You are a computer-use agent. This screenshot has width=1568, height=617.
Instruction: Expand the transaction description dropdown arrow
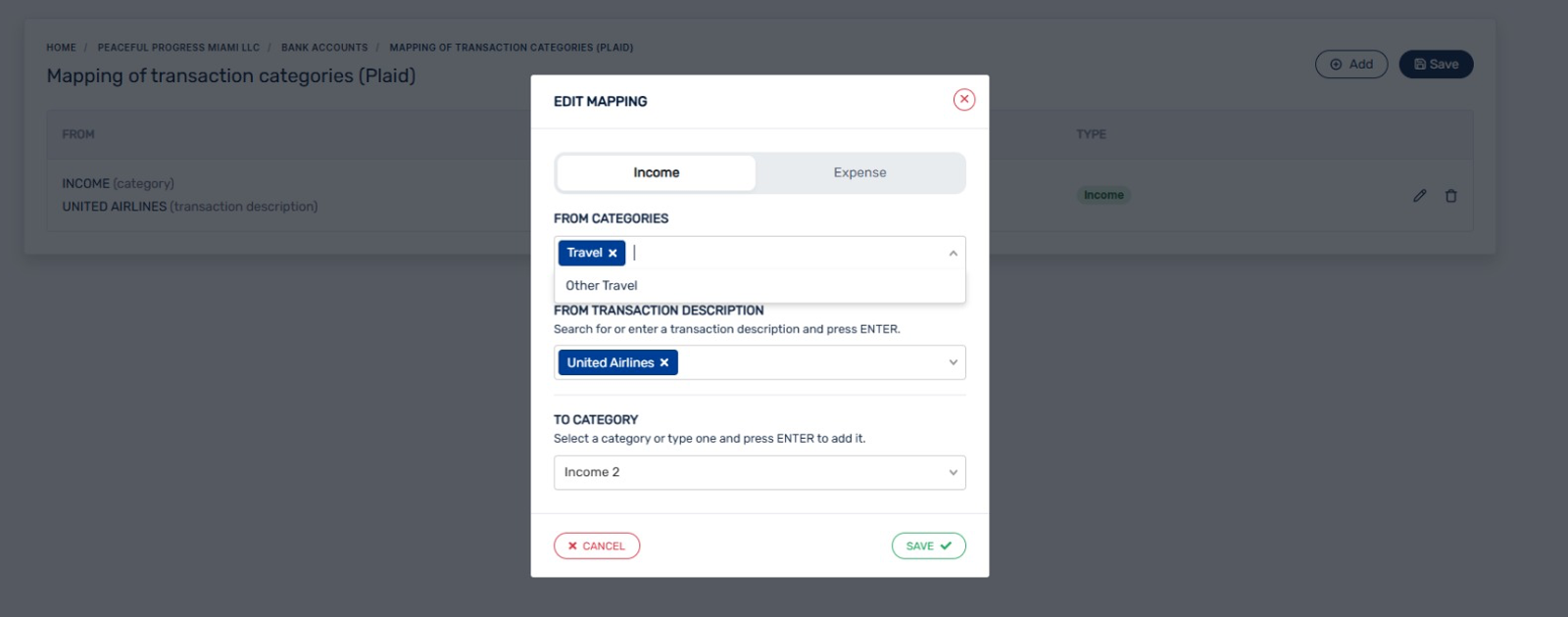[953, 363]
